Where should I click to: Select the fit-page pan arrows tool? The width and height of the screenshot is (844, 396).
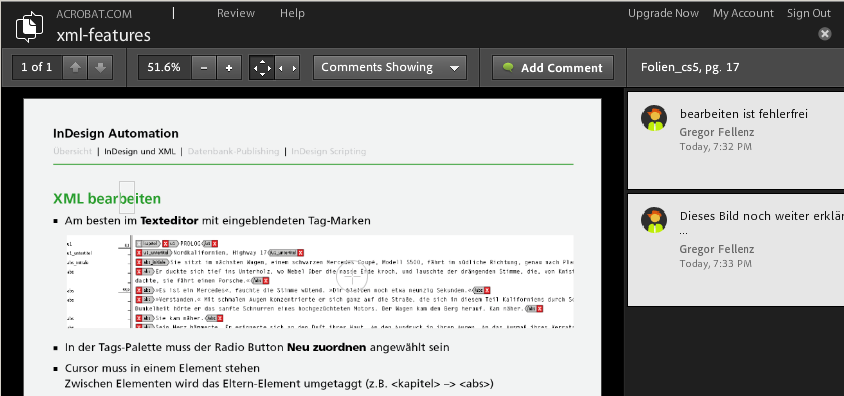coord(262,68)
